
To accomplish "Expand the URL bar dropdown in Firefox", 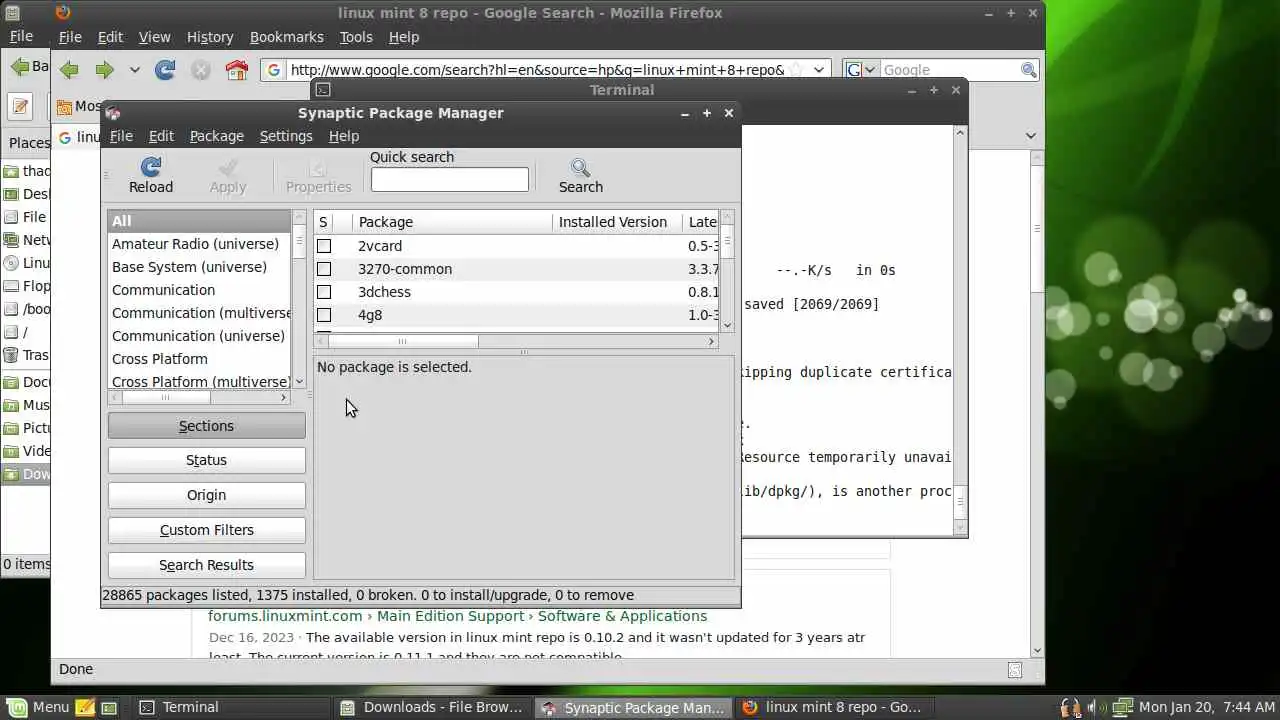I will coord(819,70).
